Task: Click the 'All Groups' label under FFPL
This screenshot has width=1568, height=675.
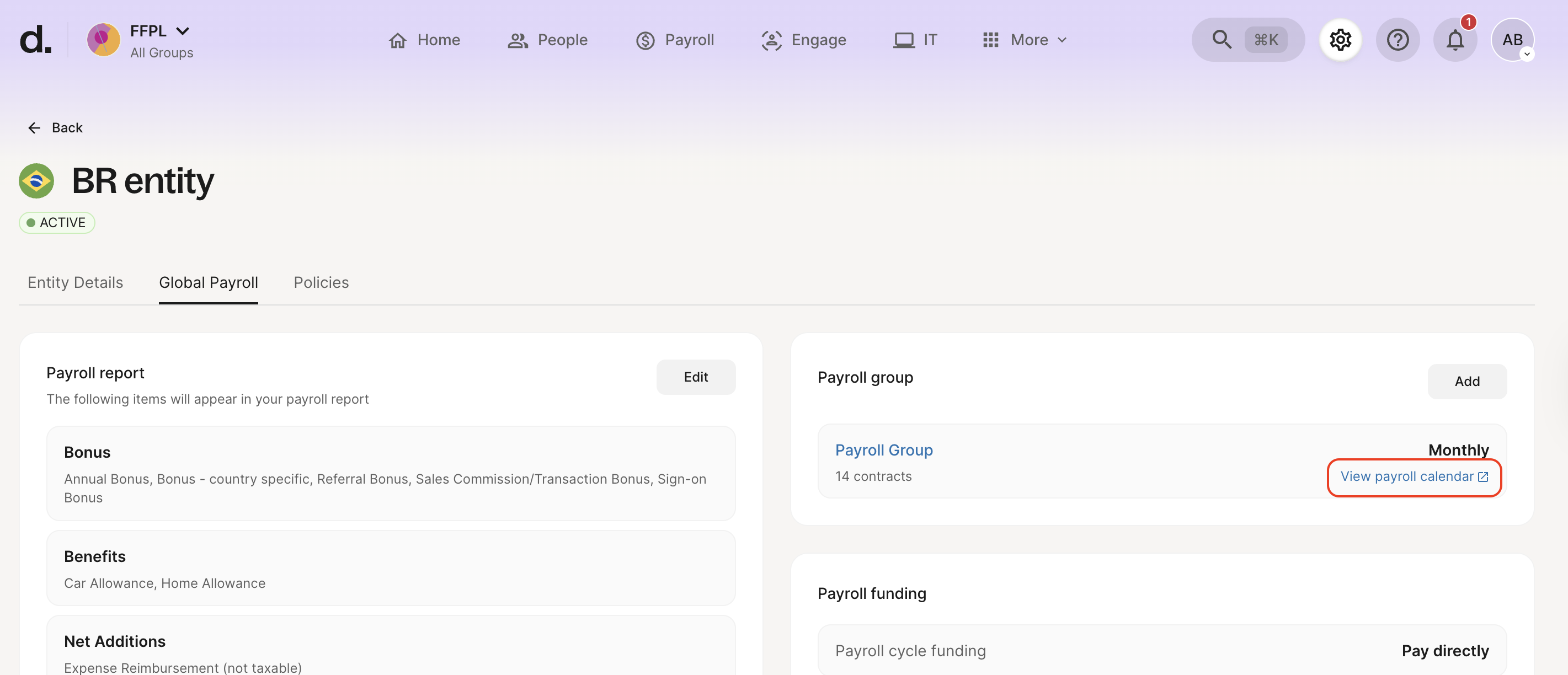Action: 162,53
